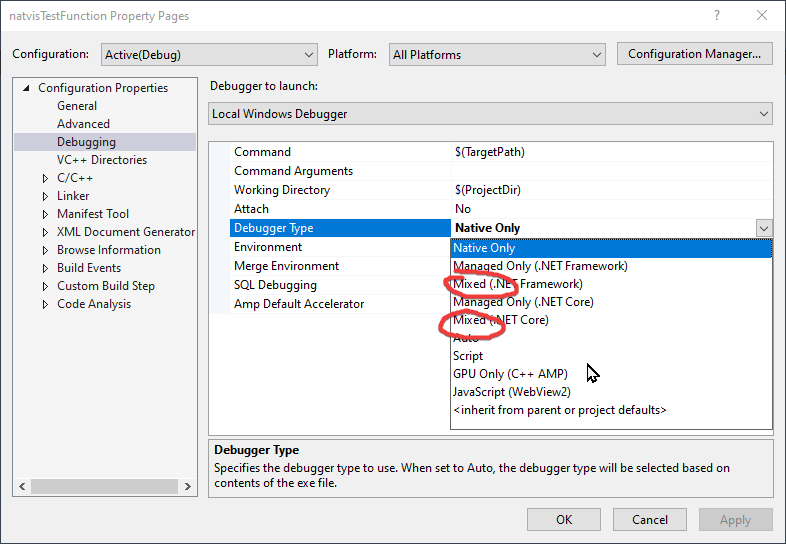
Task: Select the SQL Debugging property row
Action: coord(340,285)
